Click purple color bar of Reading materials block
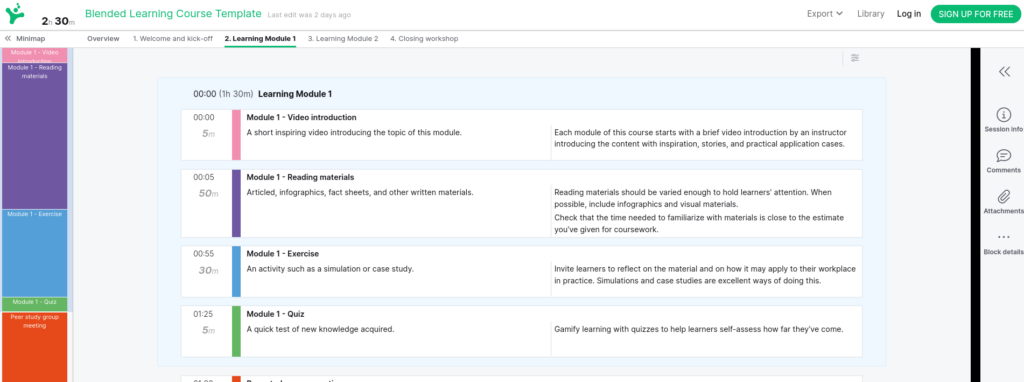 click(x=236, y=203)
